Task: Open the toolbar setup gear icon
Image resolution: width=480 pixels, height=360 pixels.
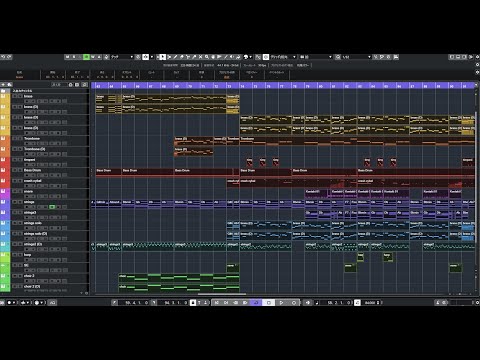Action: pos(477,57)
